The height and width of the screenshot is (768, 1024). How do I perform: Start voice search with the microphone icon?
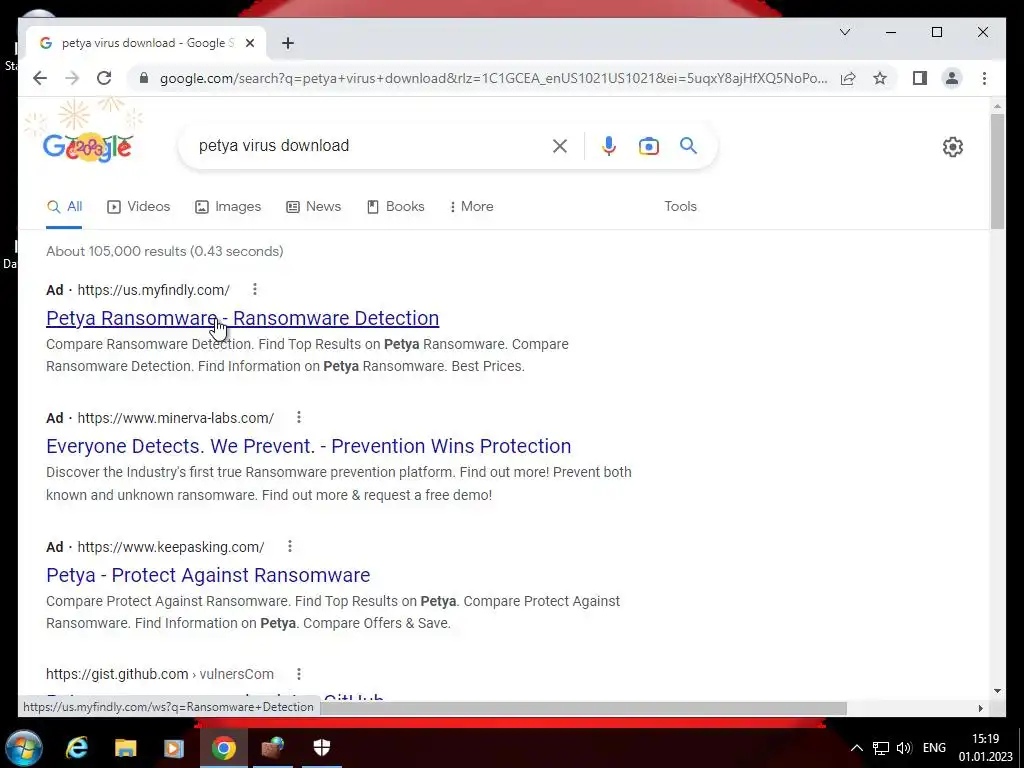pyautogui.click(x=609, y=146)
